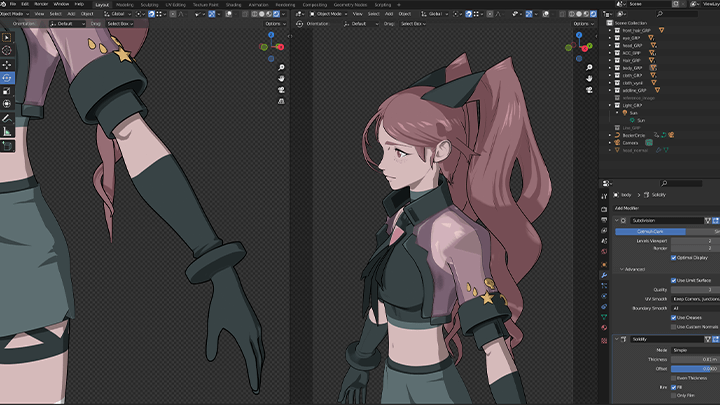
Task: Open the UV Smooth dropdown
Action: 695,299
